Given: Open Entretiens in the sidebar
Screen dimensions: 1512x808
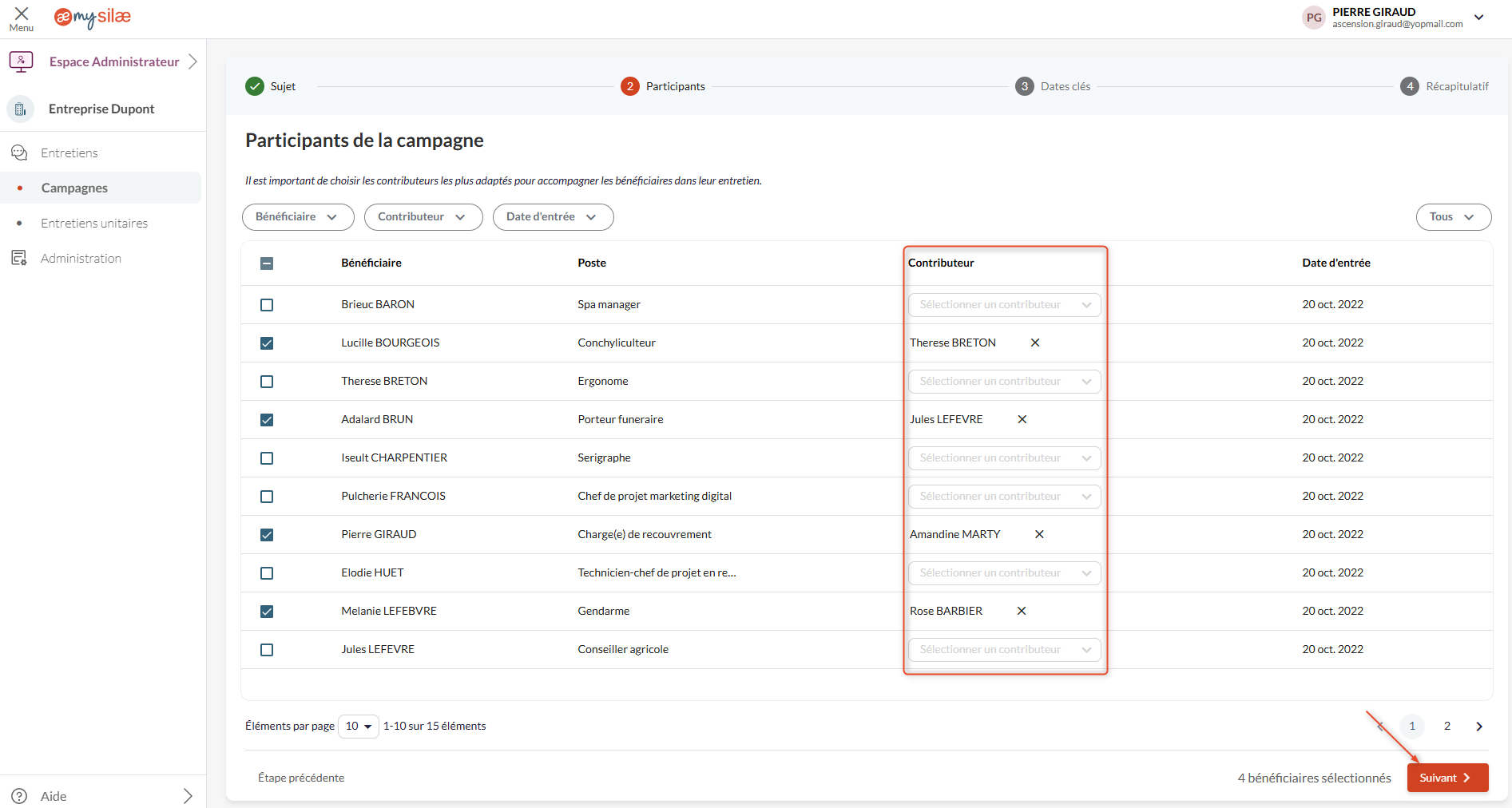Looking at the screenshot, I should point(69,152).
